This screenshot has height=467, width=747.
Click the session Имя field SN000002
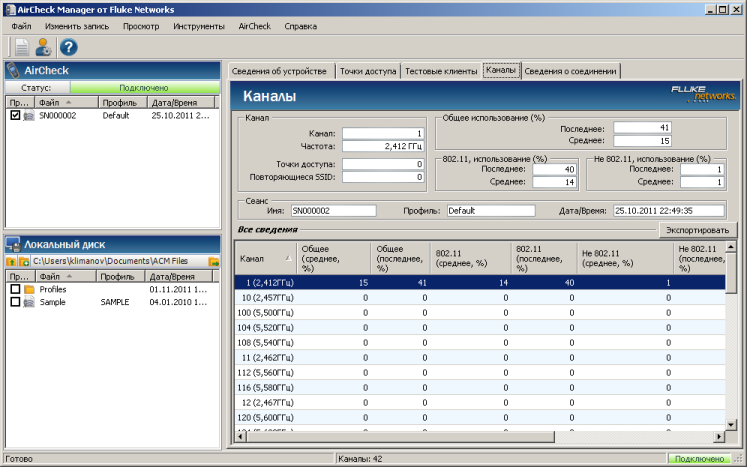pyautogui.click(x=333, y=211)
